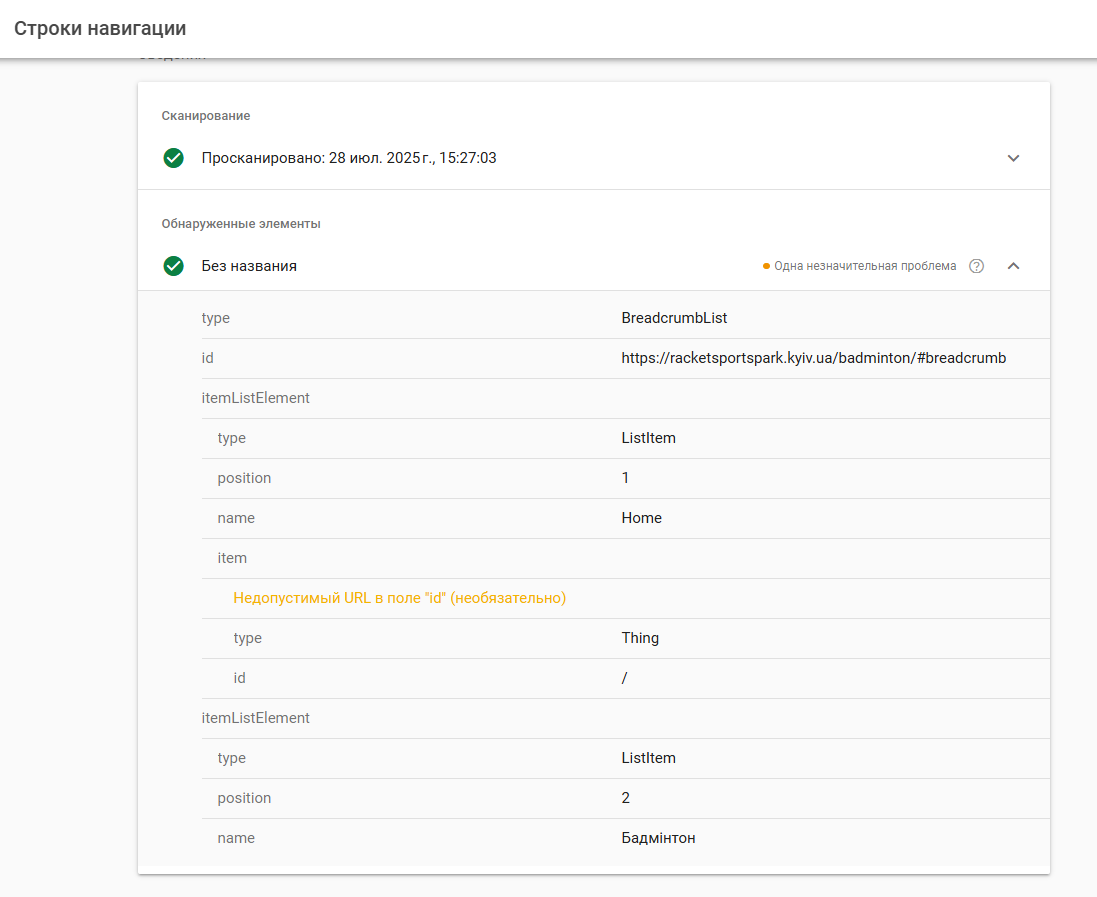This screenshot has height=897, width=1097.
Task: Click the 'Строки навигации' page heading
Action: (100, 29)
